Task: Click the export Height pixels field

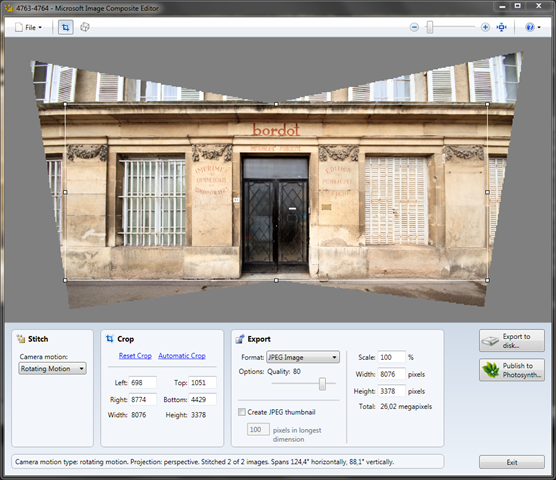Action: [391, 391]
